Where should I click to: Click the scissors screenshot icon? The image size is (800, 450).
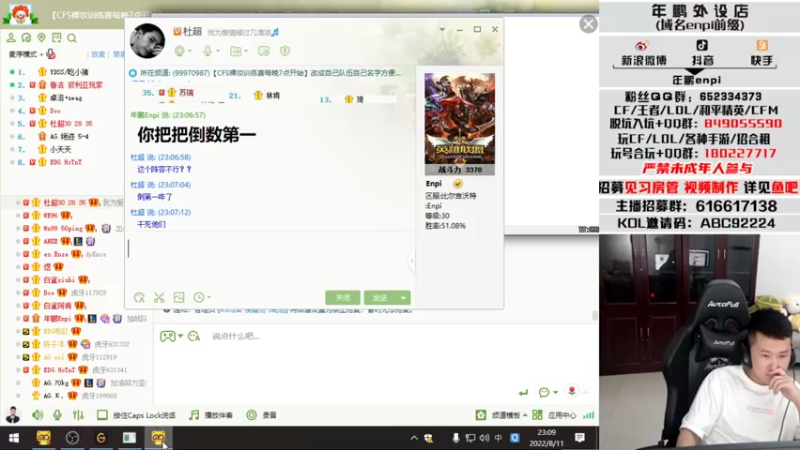coord(159,297)
